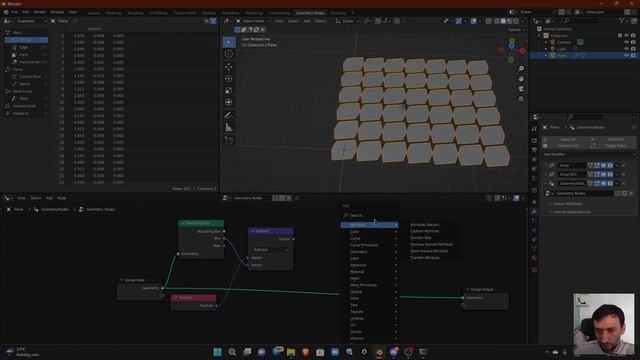Select the Add Cube tool in viewport toolbar

[229, 140]
